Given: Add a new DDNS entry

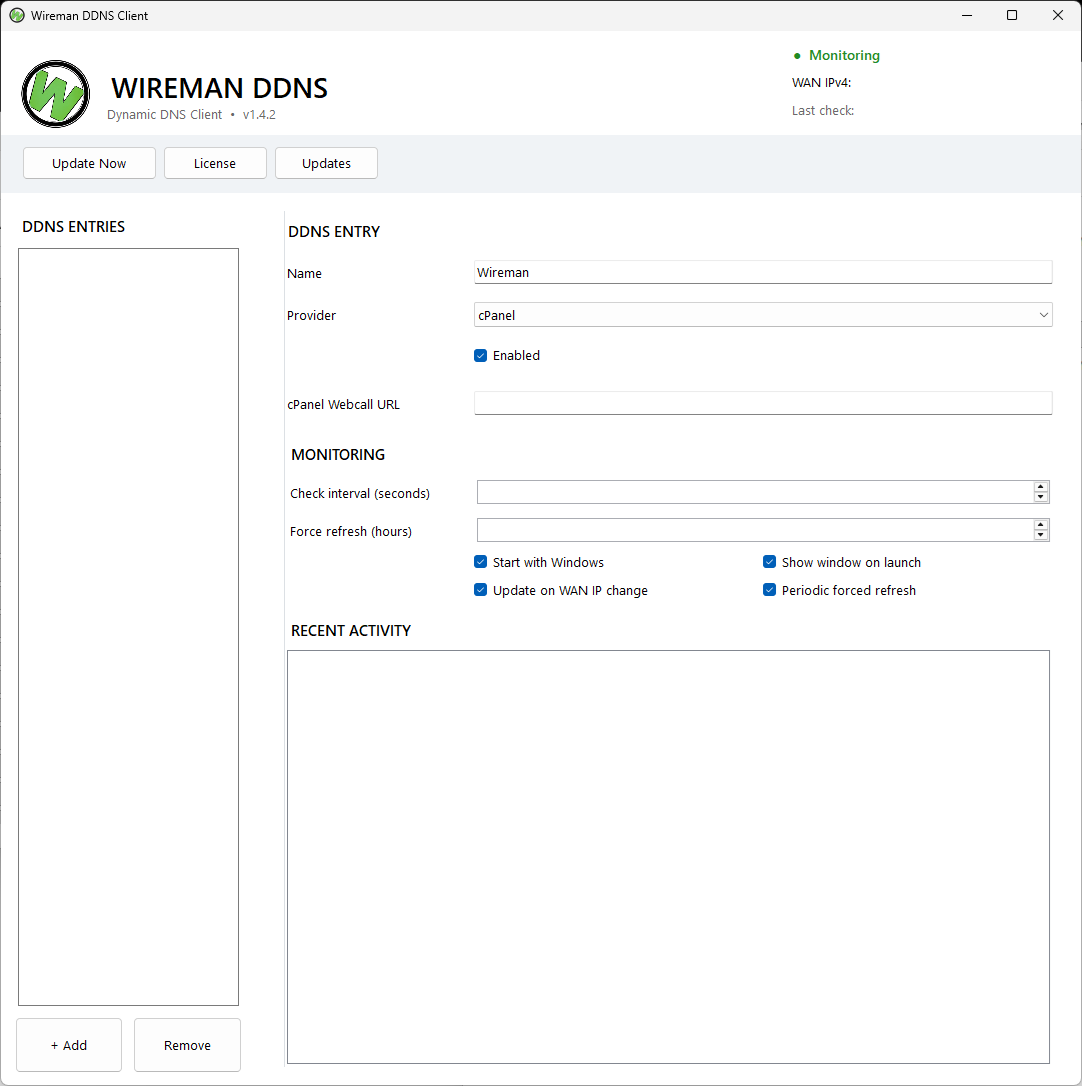Looking at the screenshot, I should 69,1045.
